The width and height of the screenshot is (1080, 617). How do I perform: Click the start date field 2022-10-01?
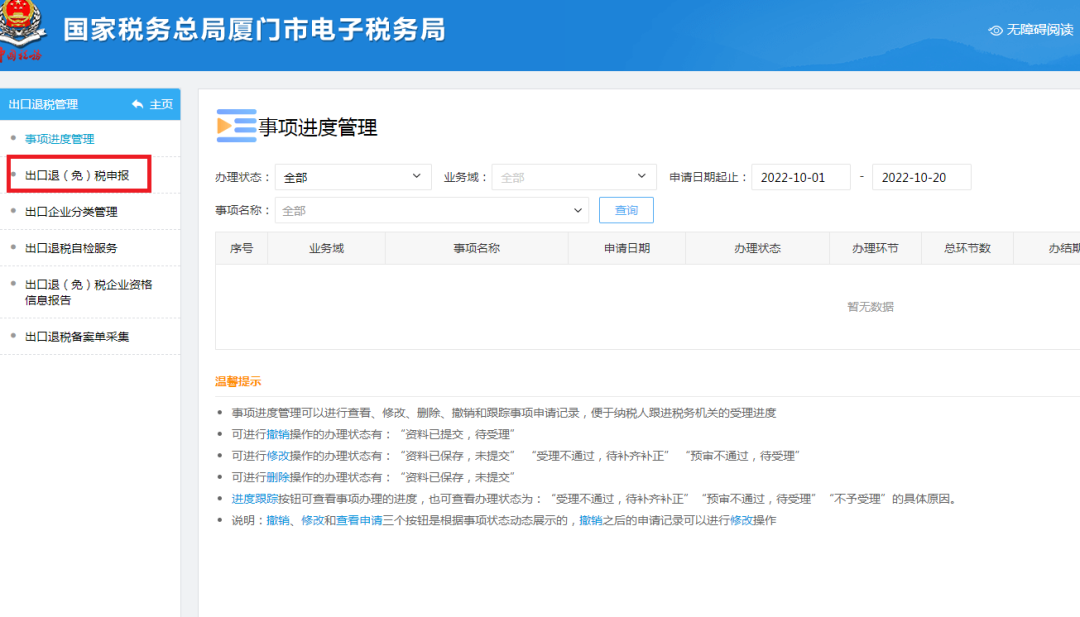point(800,177)
